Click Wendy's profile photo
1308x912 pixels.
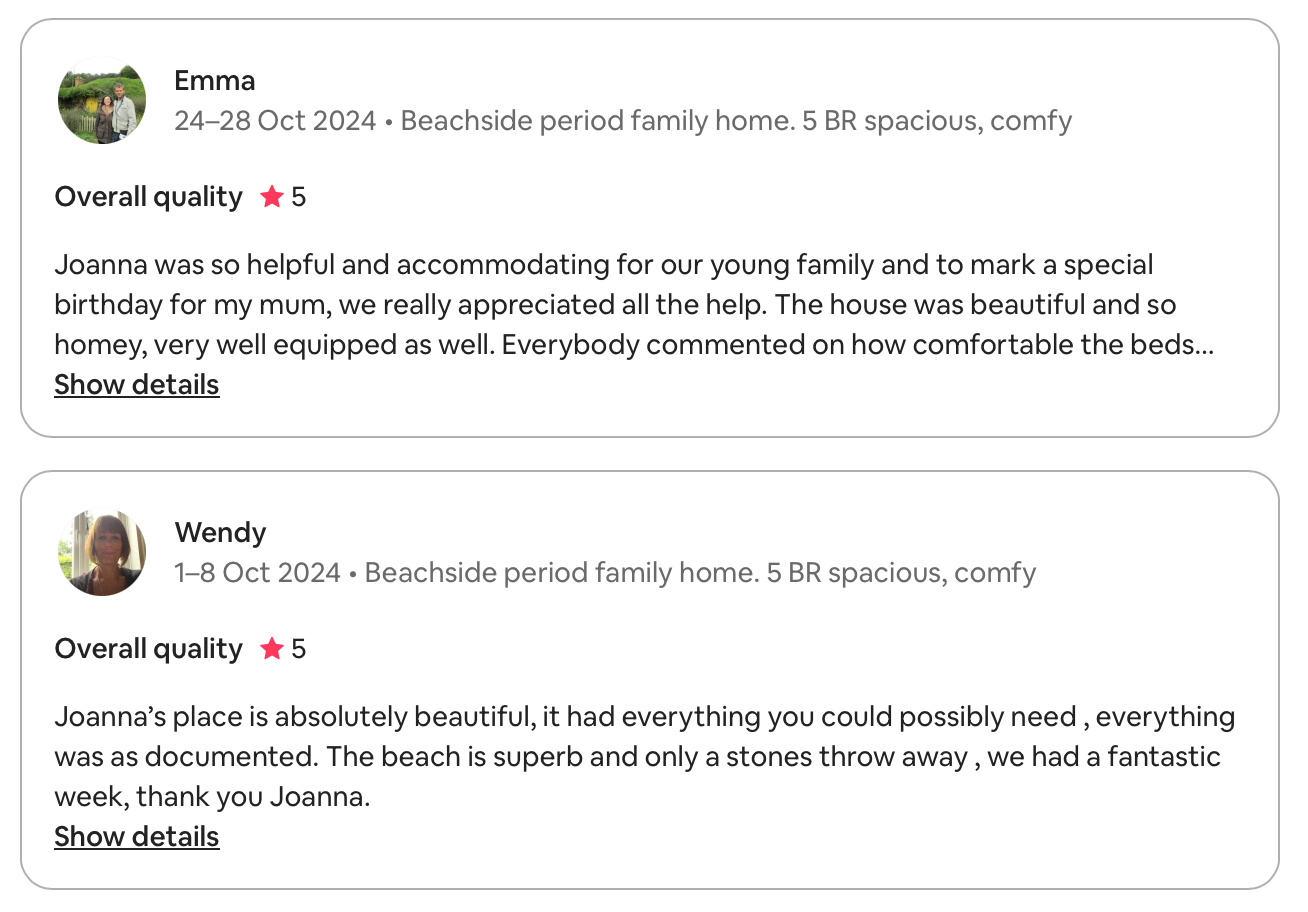click(102, 552)
